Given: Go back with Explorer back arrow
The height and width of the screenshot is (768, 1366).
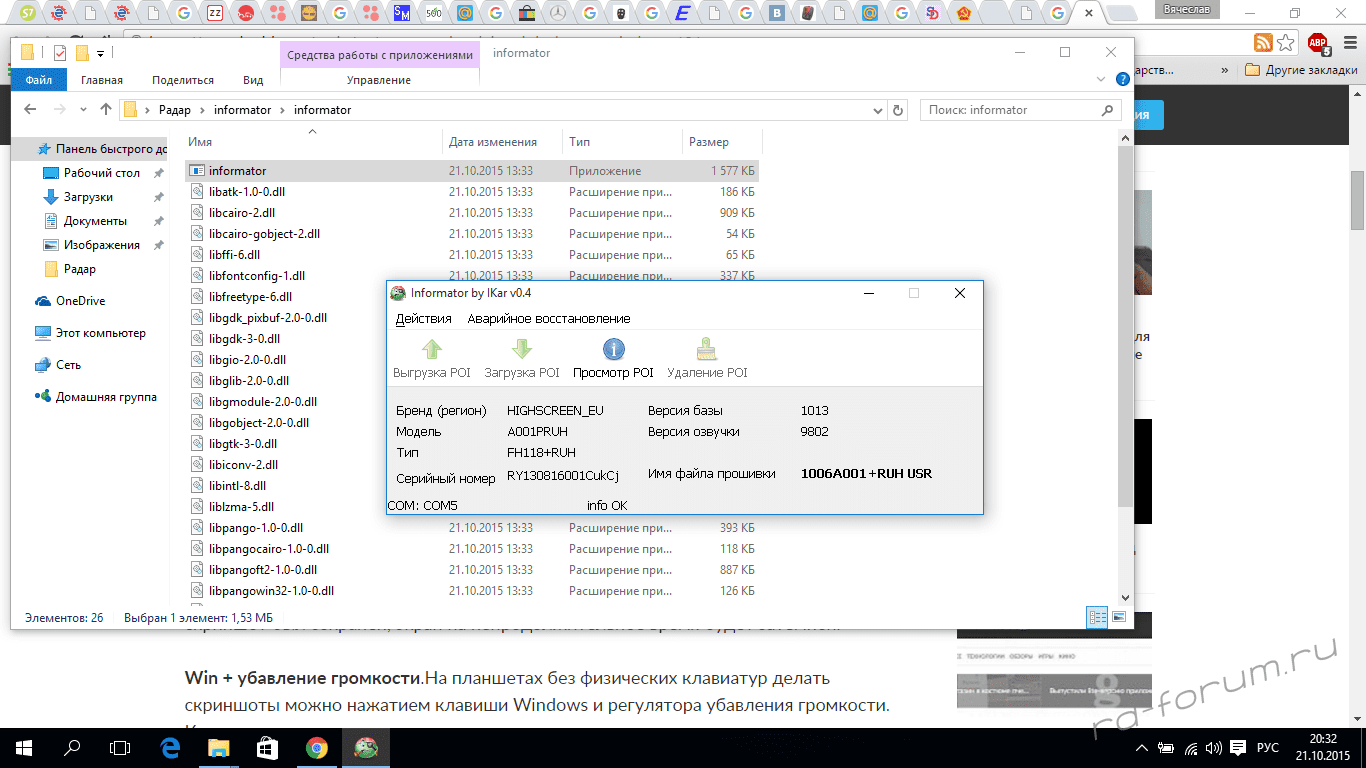Looking at the screenshot, I should tap(30, 110).
